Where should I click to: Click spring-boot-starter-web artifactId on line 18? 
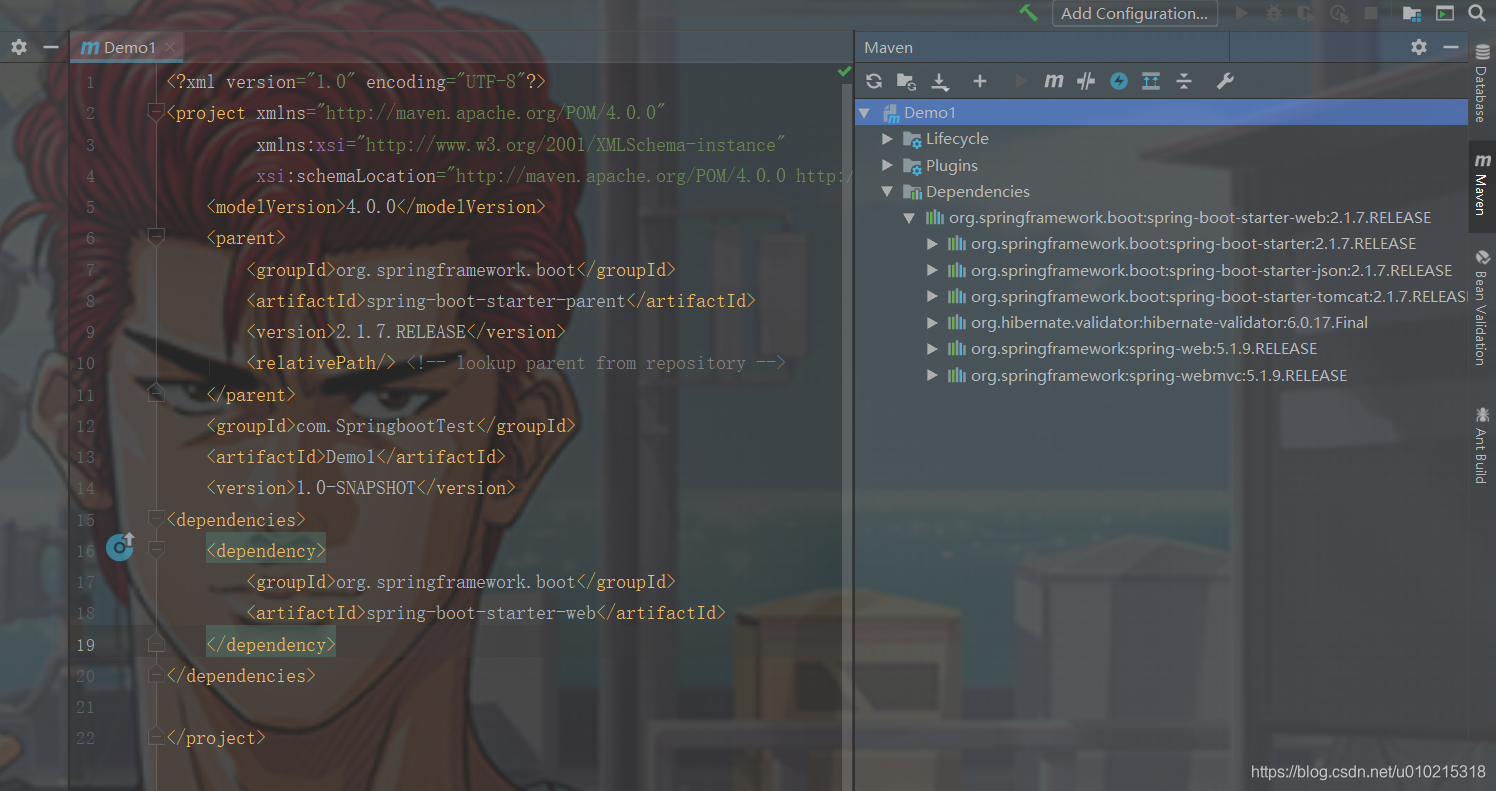pyautogui.click(x=481, y=613)
